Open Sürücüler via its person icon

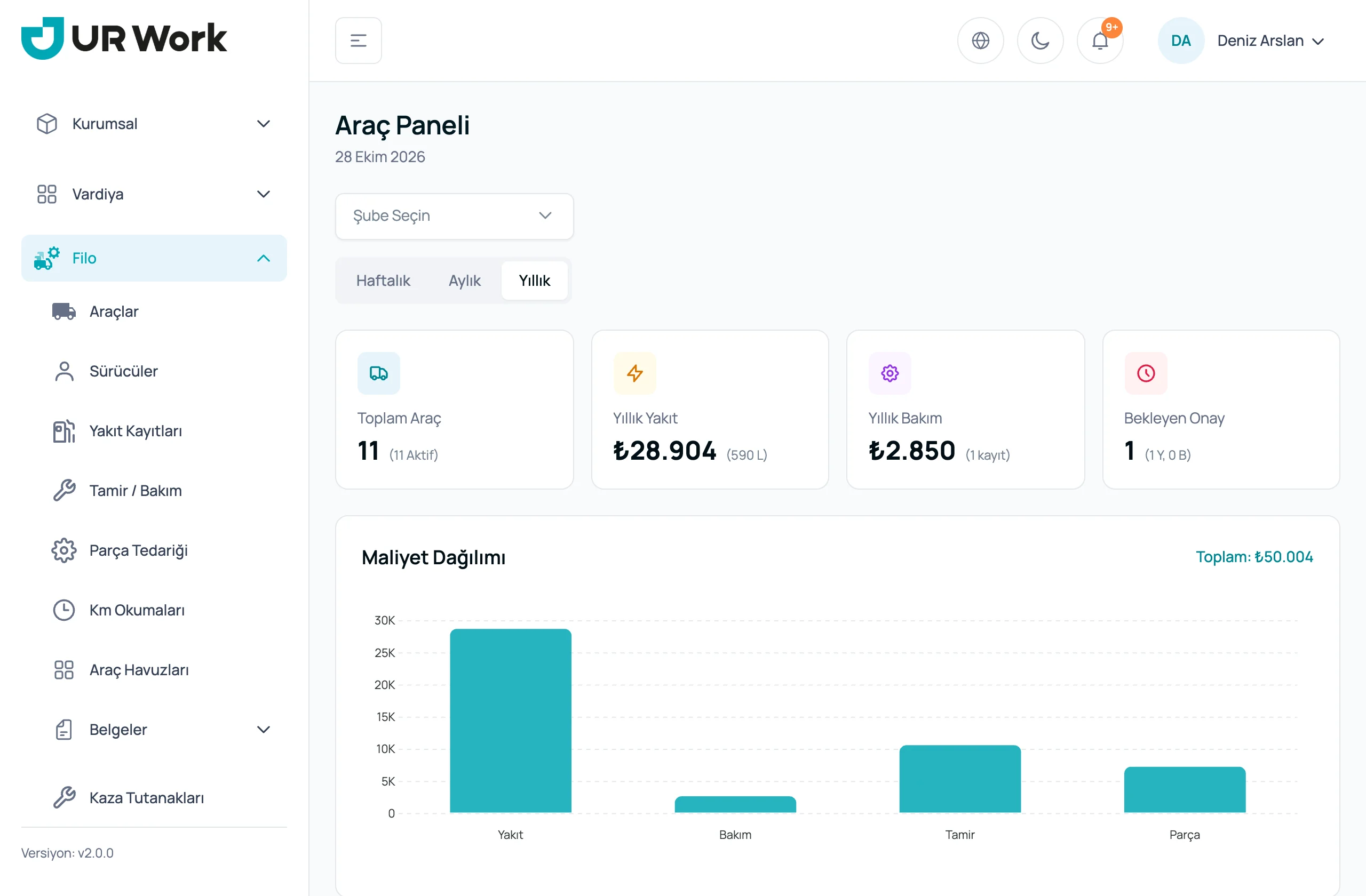pos(63,371)
